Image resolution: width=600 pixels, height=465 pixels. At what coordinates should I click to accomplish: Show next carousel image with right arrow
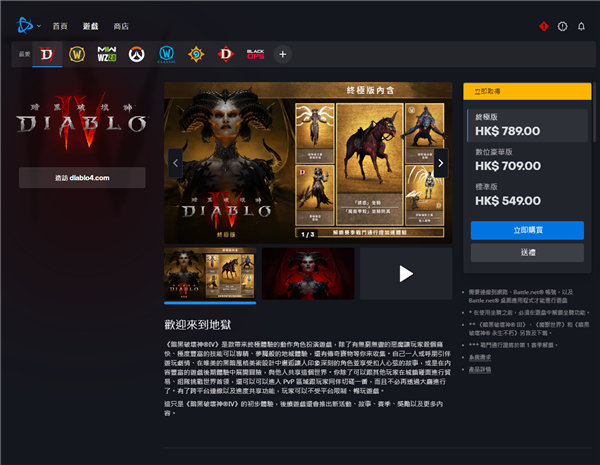coord(441,163)
